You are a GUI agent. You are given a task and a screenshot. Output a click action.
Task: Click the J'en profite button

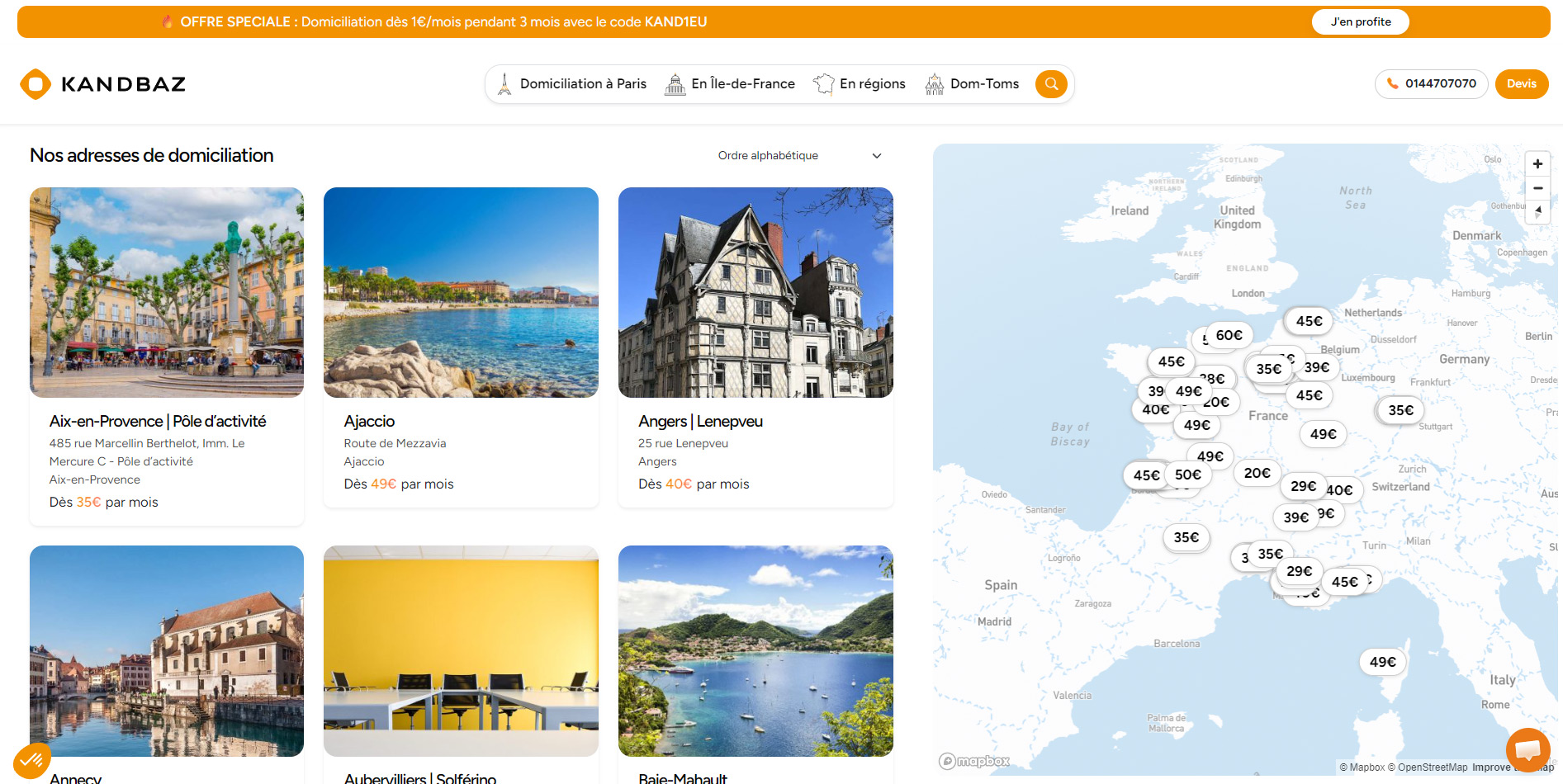1360,22
